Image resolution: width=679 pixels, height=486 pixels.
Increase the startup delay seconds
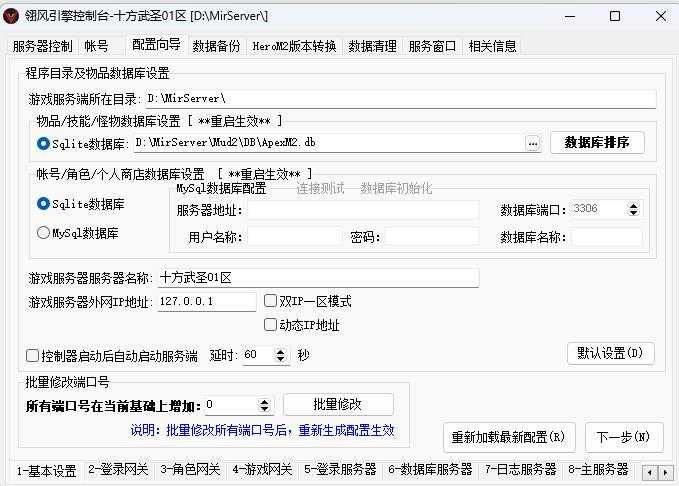coord(281,352)
